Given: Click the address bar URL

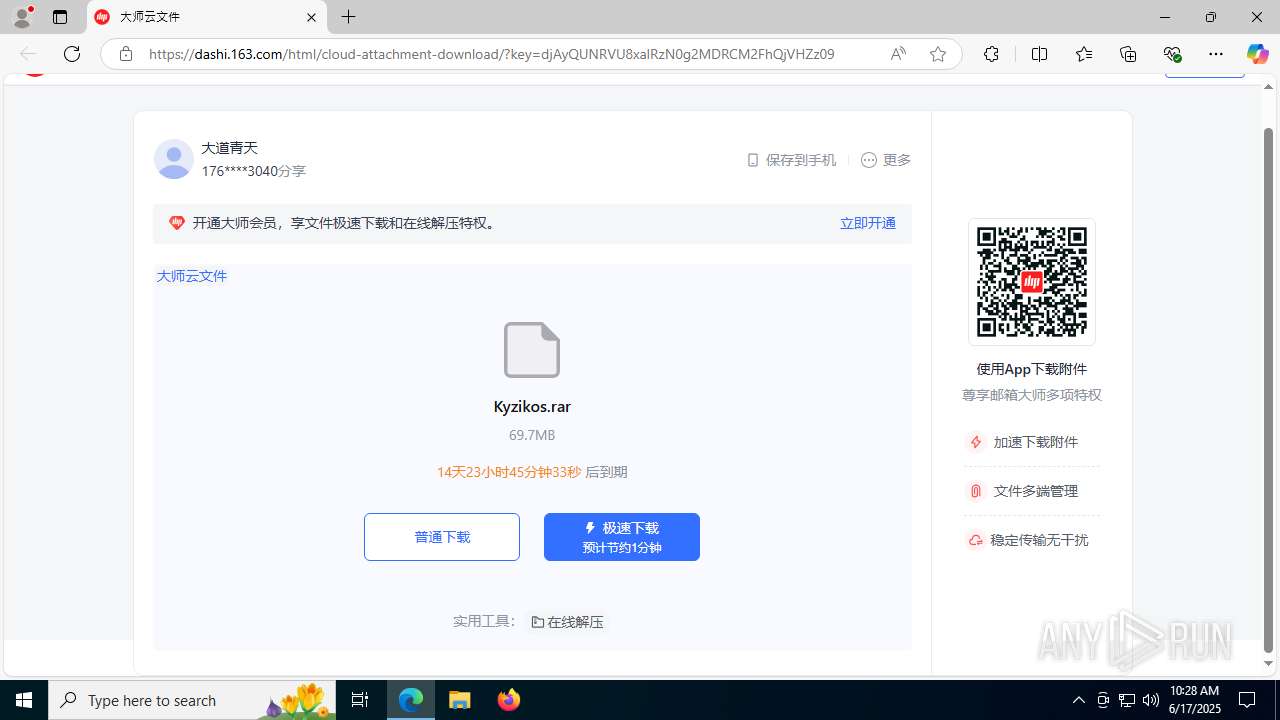Looking at the screenshot, I should [x=491, y=54].
